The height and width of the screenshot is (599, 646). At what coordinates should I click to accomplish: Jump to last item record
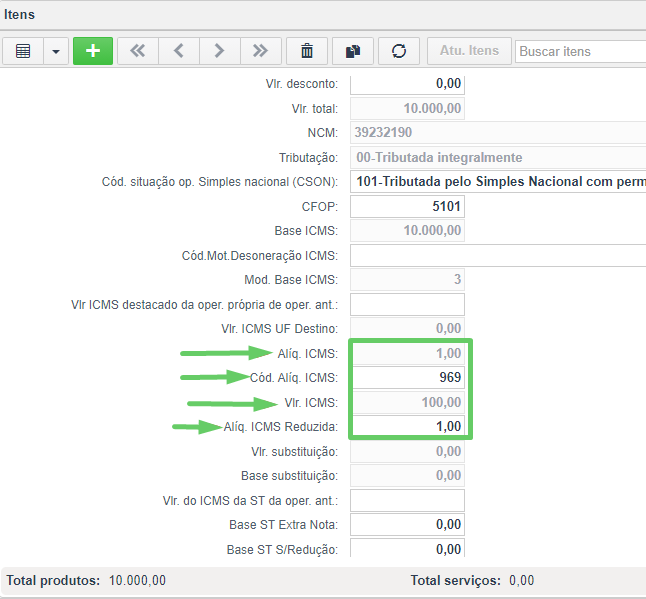[x=260, y=51]
